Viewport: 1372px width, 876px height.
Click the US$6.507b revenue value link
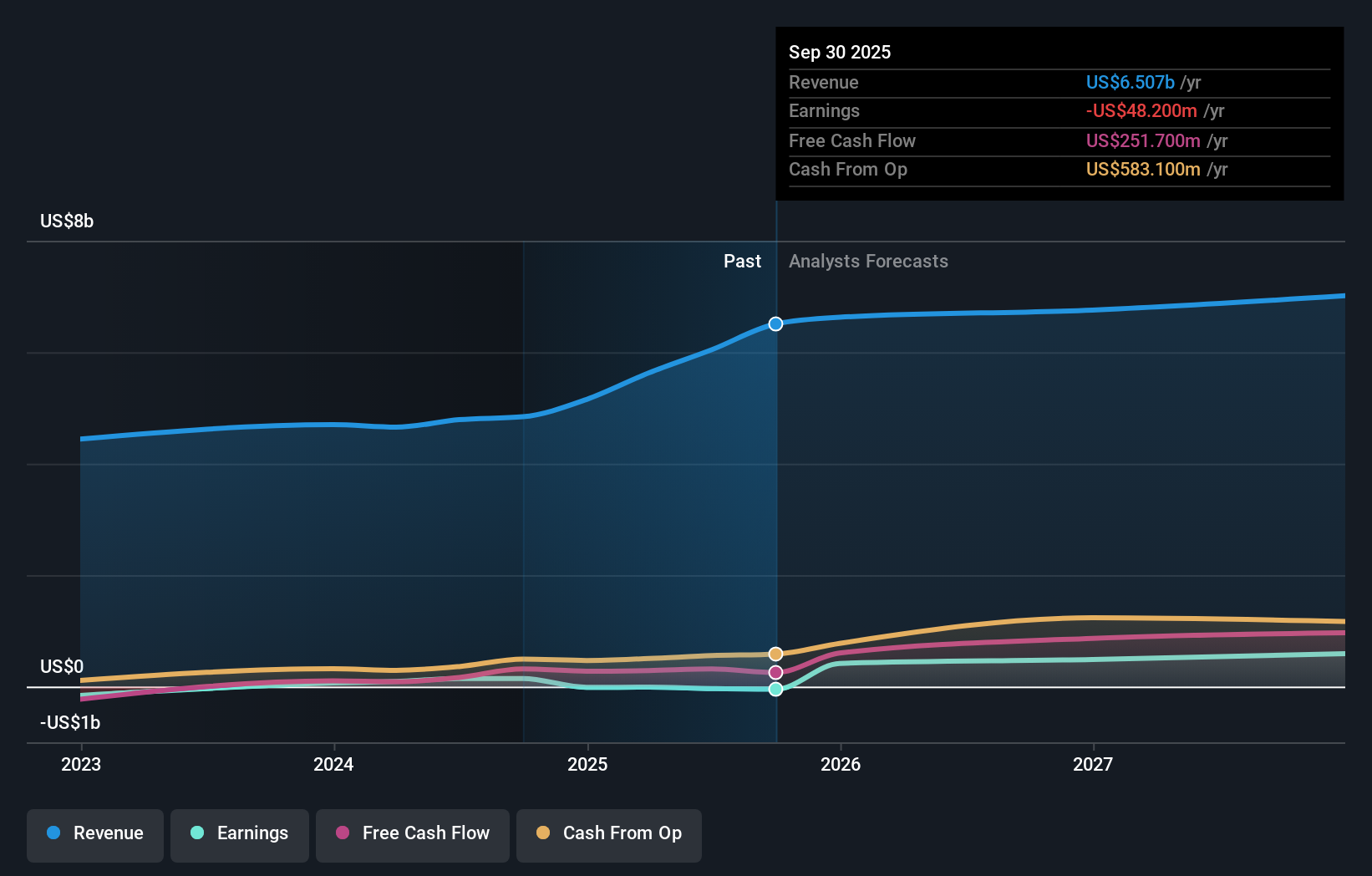tap(1129, 82)
